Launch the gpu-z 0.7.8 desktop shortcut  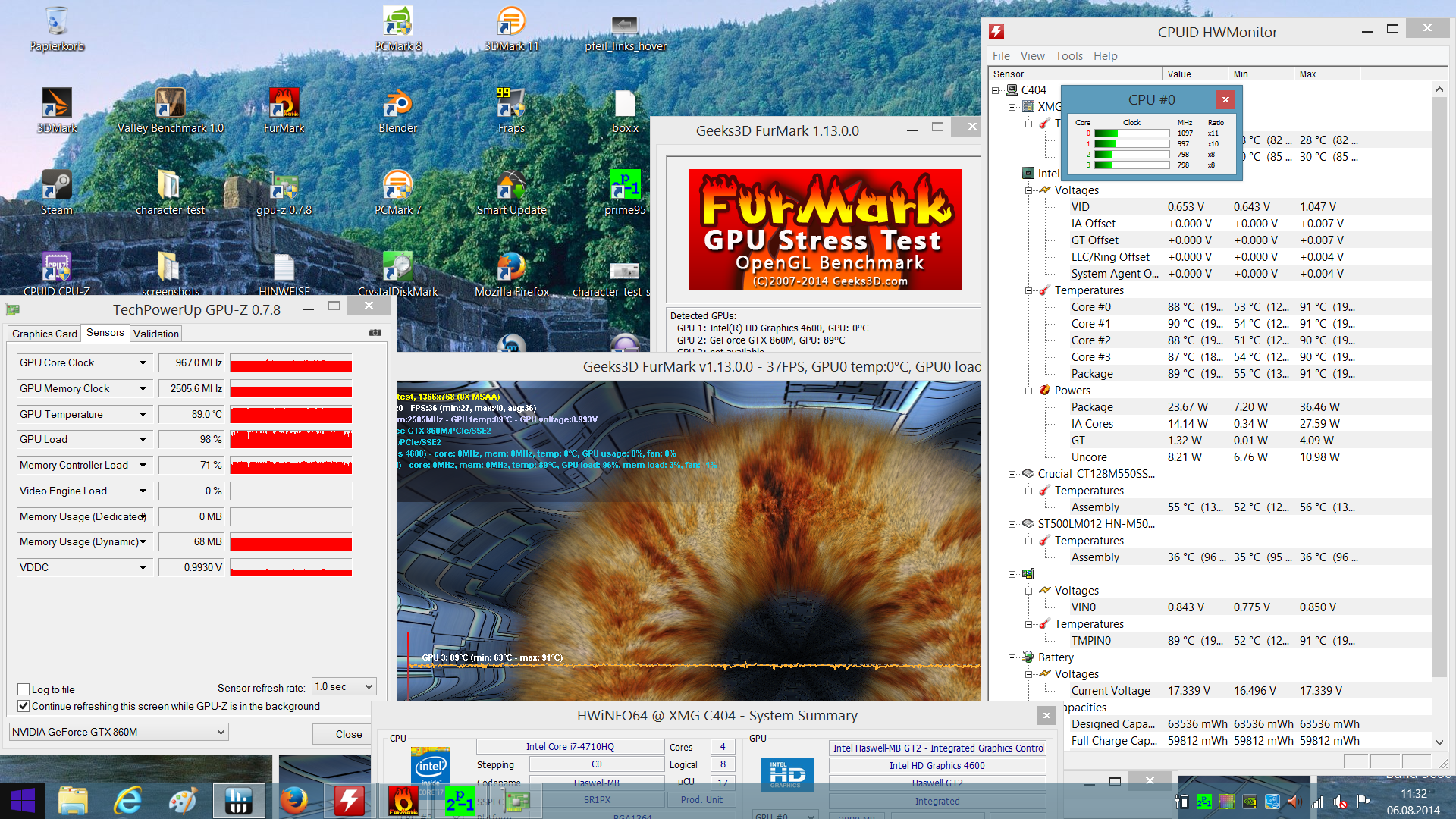pyautogui.click(x=284, y=193)
